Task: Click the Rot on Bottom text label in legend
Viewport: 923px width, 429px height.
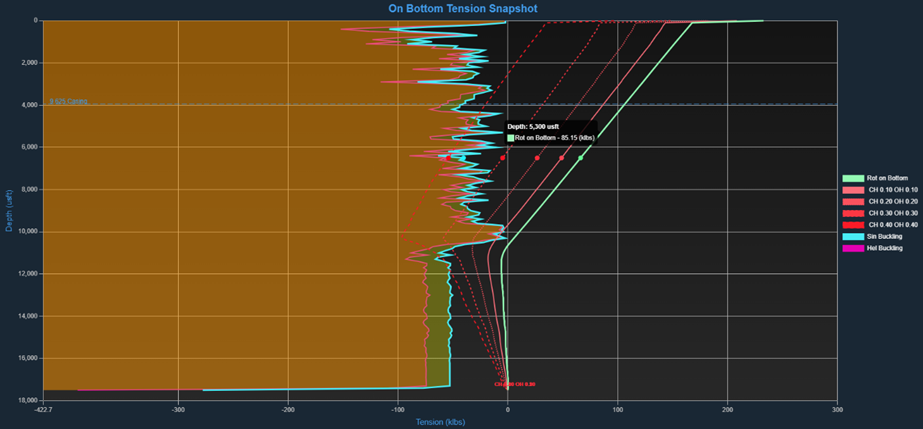Action: (x=888, y=178)
